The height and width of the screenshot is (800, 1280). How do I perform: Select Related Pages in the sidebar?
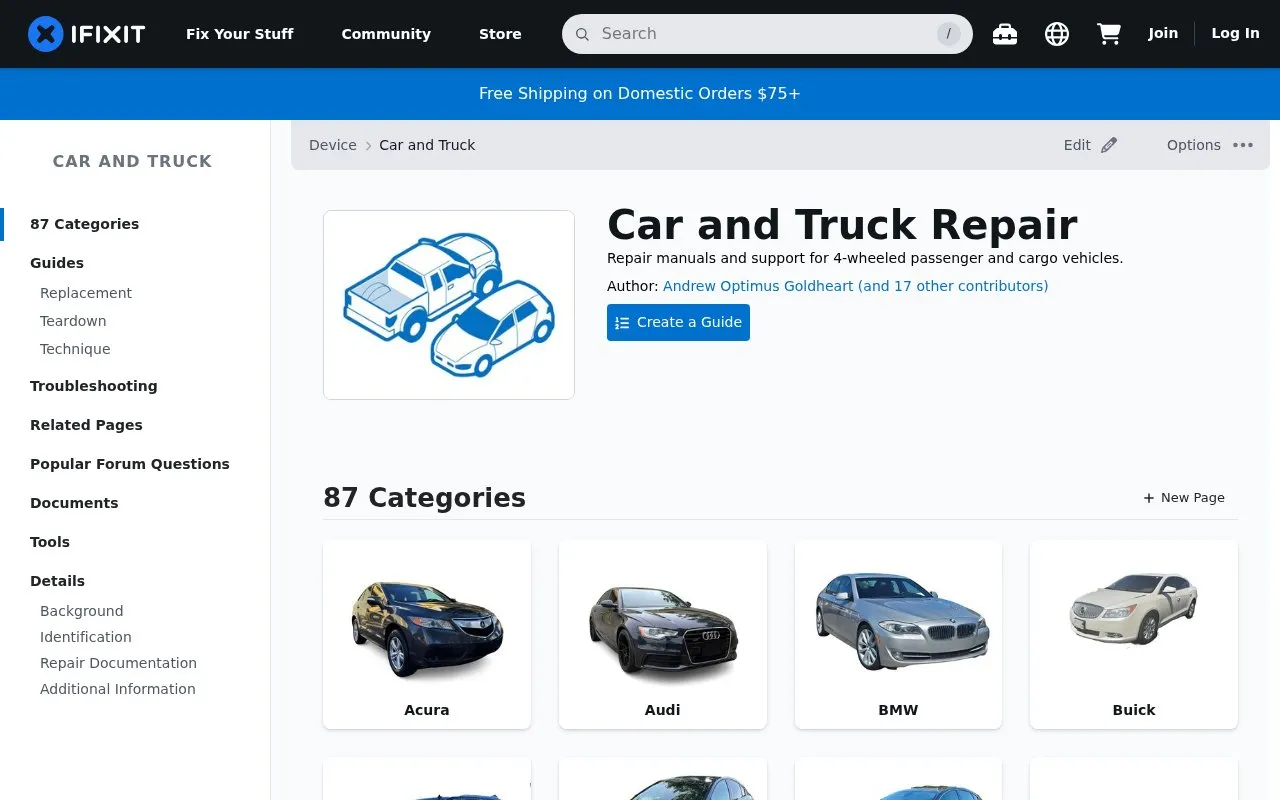tap(86, 425)
